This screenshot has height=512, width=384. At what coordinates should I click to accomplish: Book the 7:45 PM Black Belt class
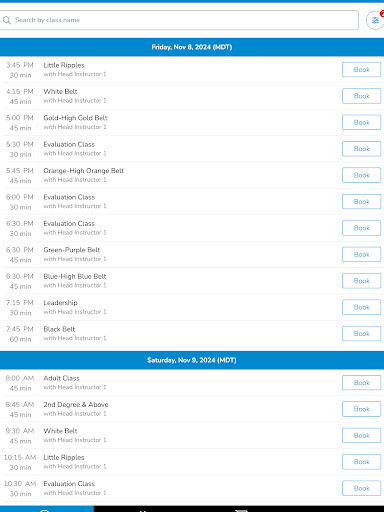[x=361, y=333]
